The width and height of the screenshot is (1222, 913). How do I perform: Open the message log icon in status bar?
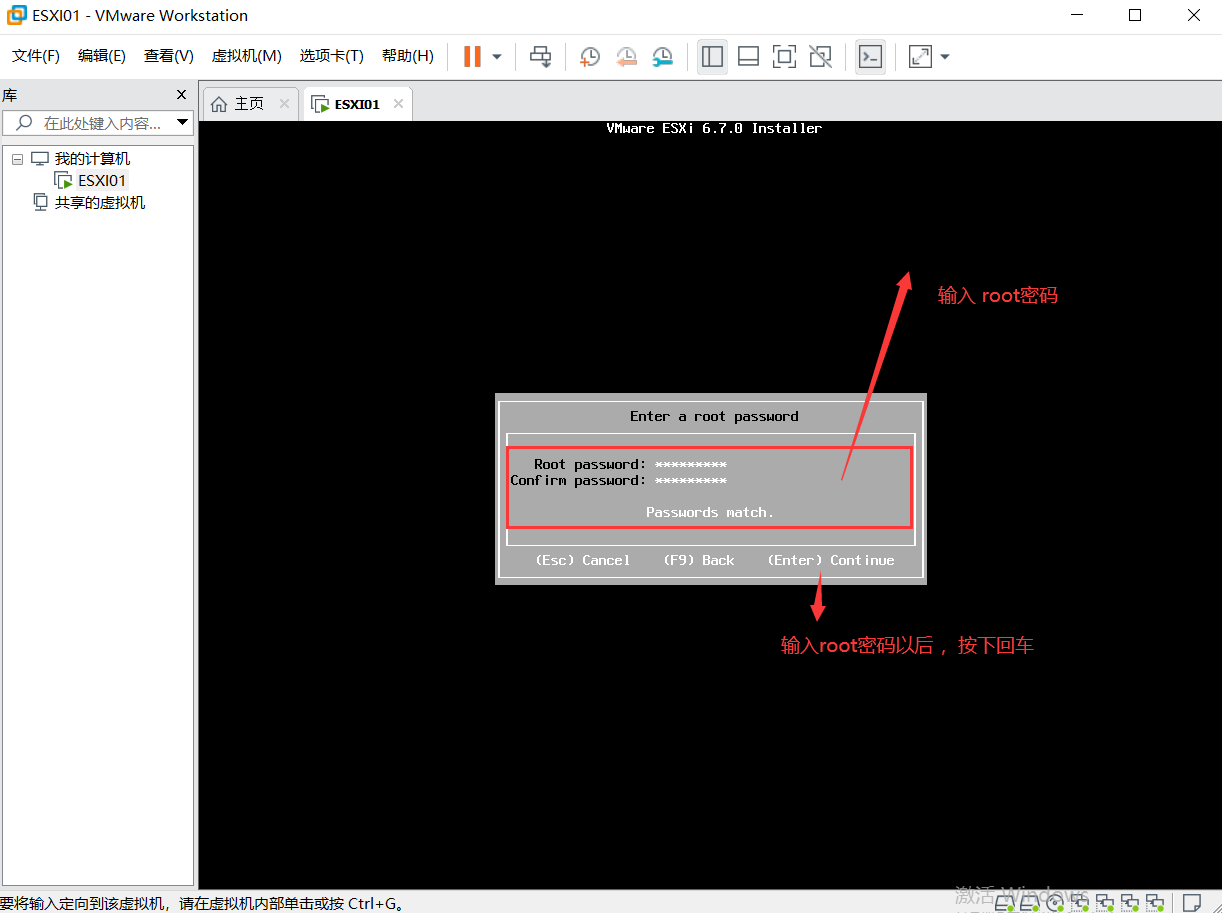1192,902
